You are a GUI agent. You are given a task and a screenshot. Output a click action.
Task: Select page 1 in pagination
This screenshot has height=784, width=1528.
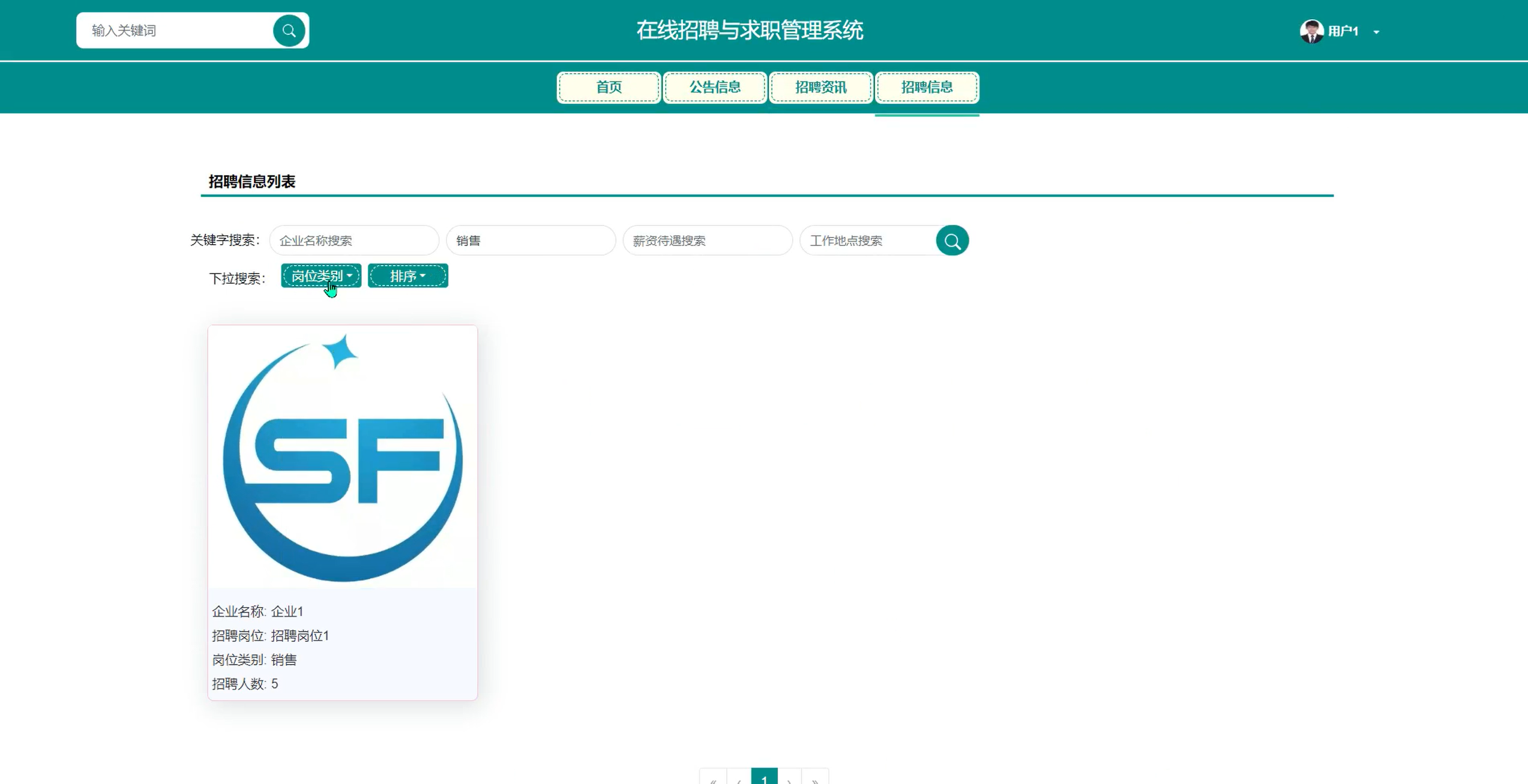(x=764, y=777)
